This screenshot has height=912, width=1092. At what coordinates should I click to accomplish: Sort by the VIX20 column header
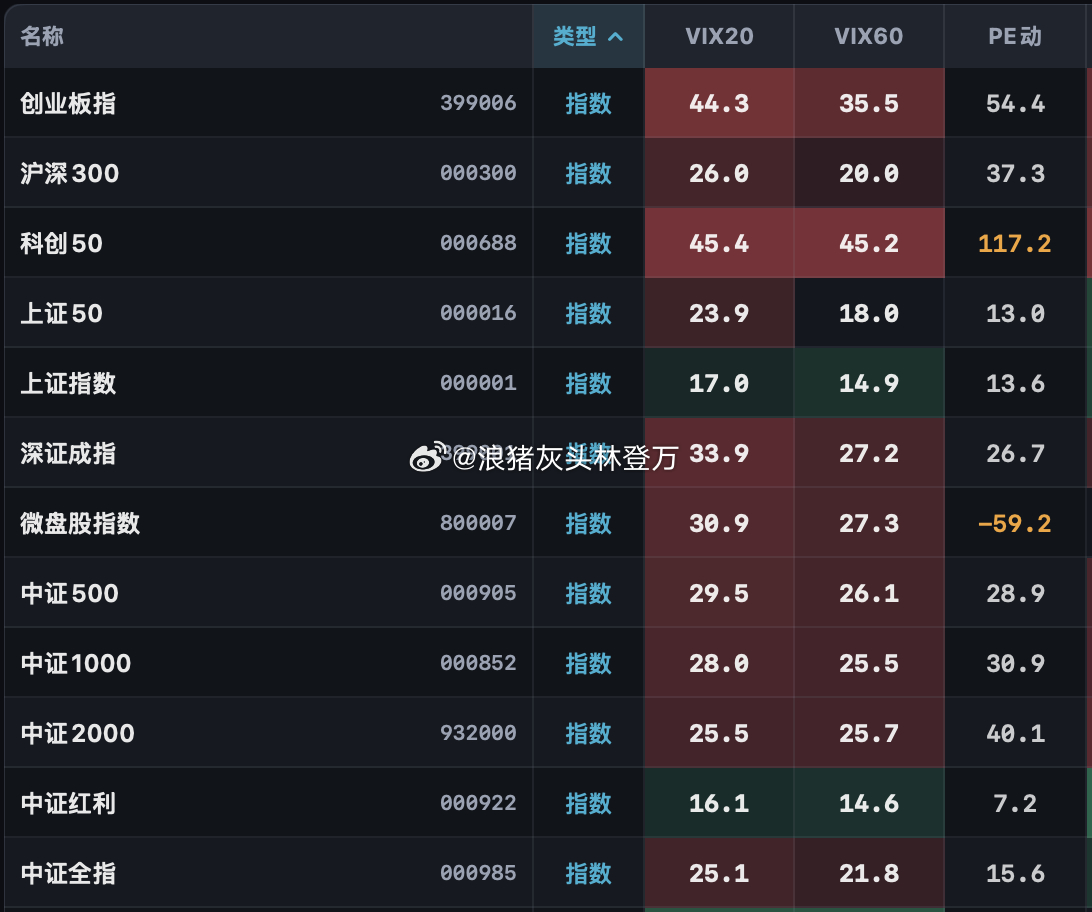pyautogui.click(x=719, y=36)
